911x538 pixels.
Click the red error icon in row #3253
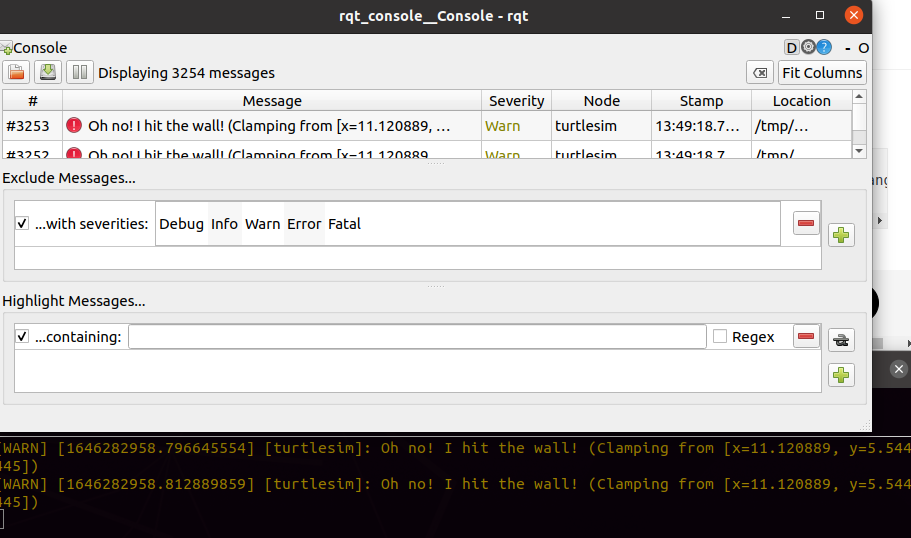click(74, 125)
